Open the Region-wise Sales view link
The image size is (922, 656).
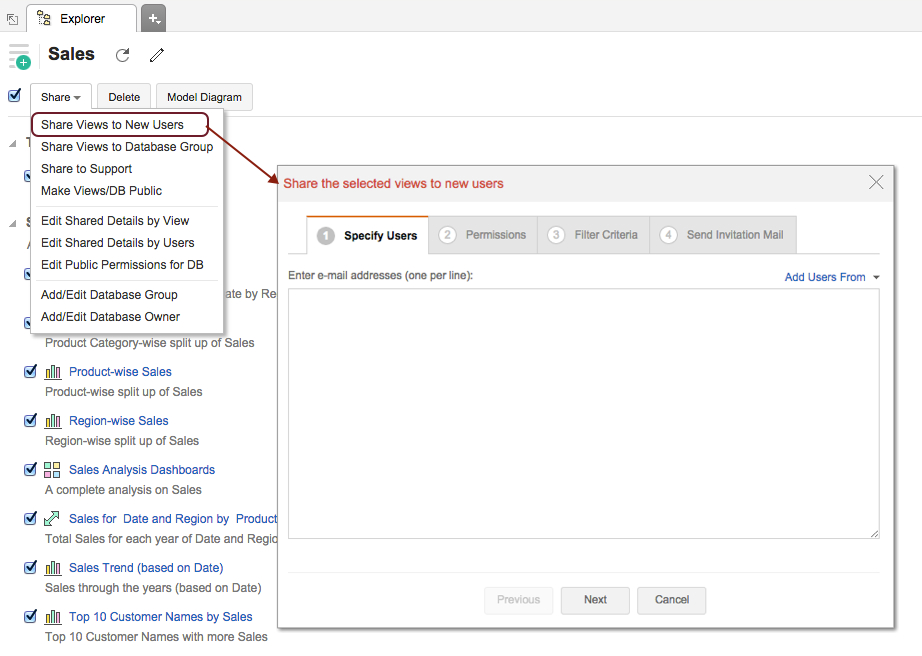(x=119, y=421)
